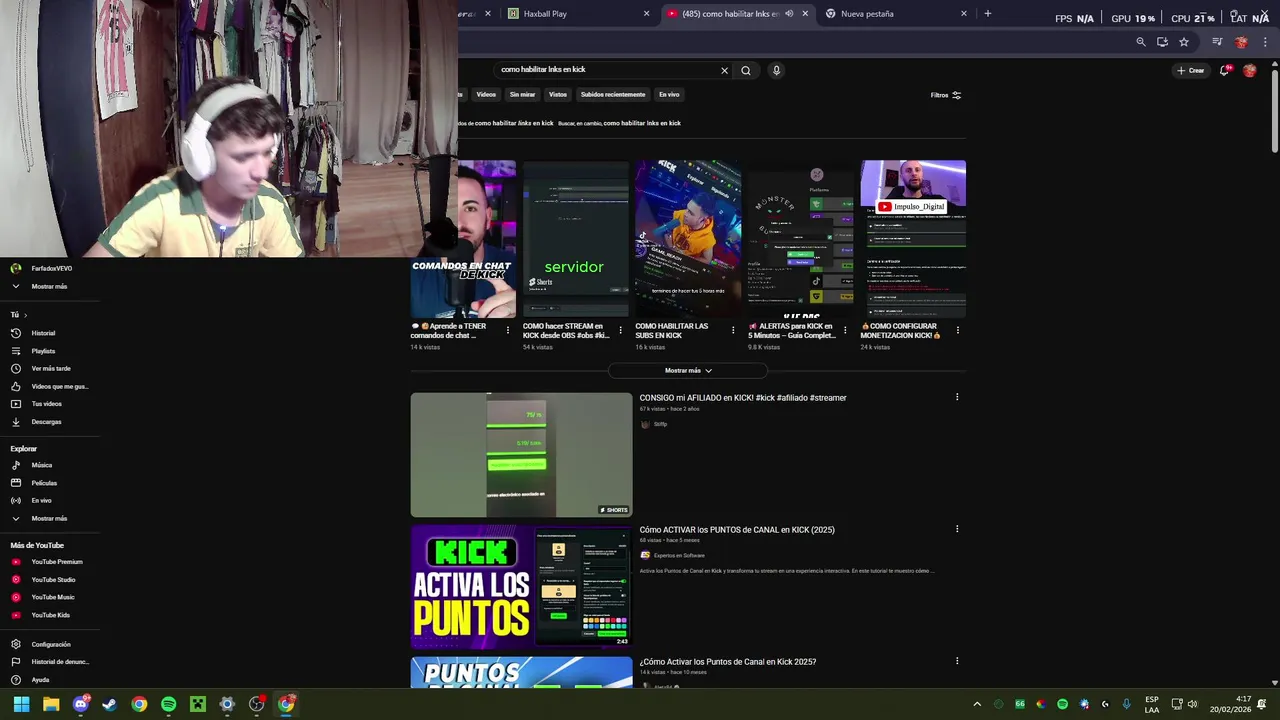Click the Chrome zoom magnifier icon in address bar
This screenshot has height=720, width=1280.
click(x=1141, y=42)
